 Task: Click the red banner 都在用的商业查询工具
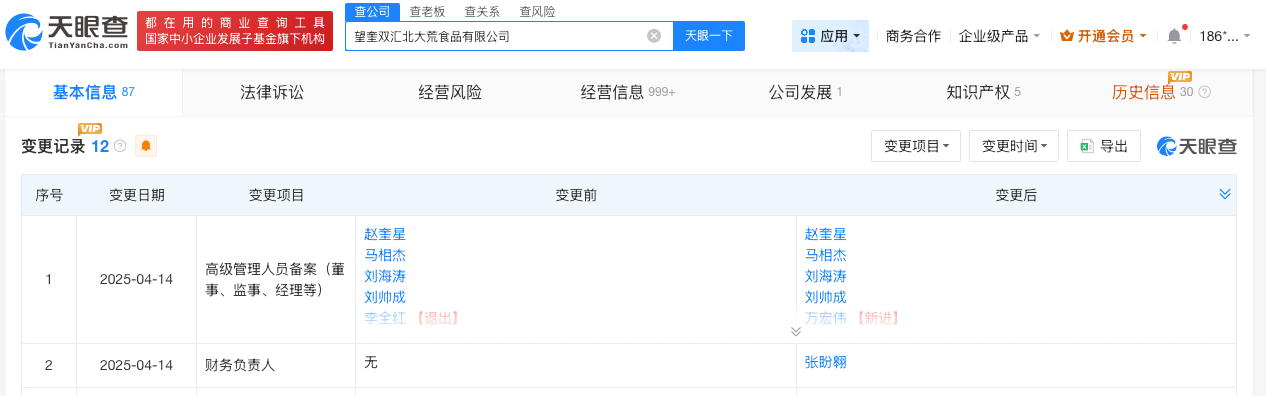coord(235,32)
